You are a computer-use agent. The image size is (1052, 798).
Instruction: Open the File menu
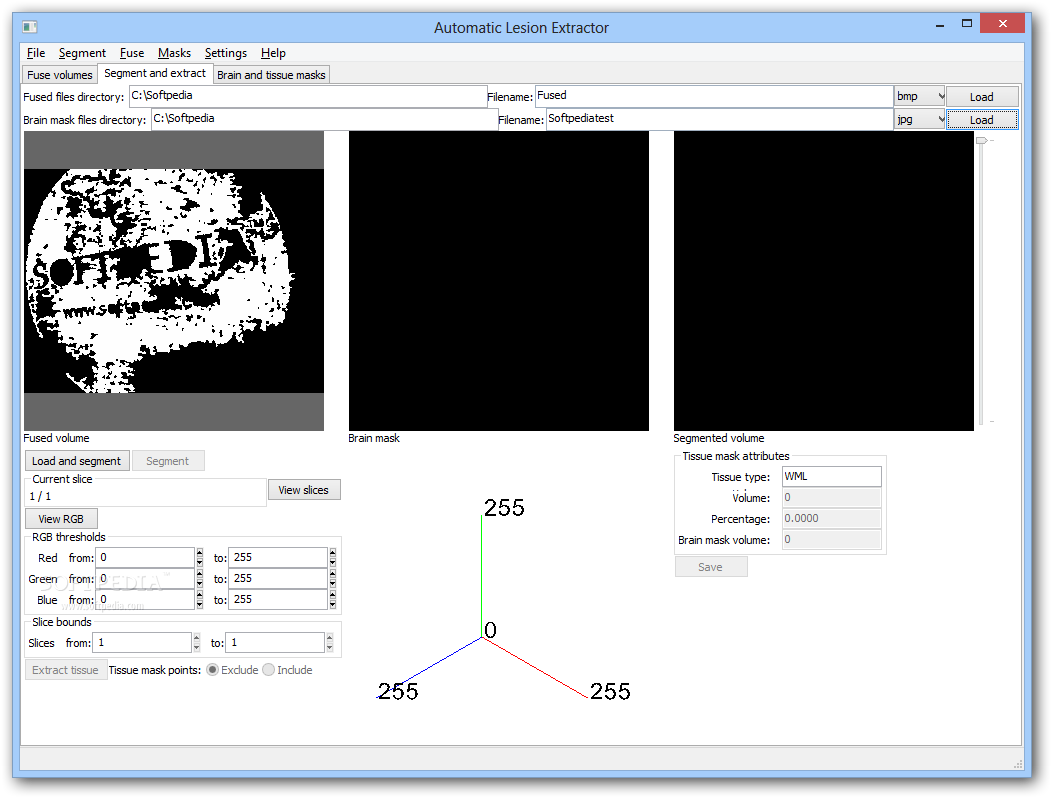pos(36,53)
